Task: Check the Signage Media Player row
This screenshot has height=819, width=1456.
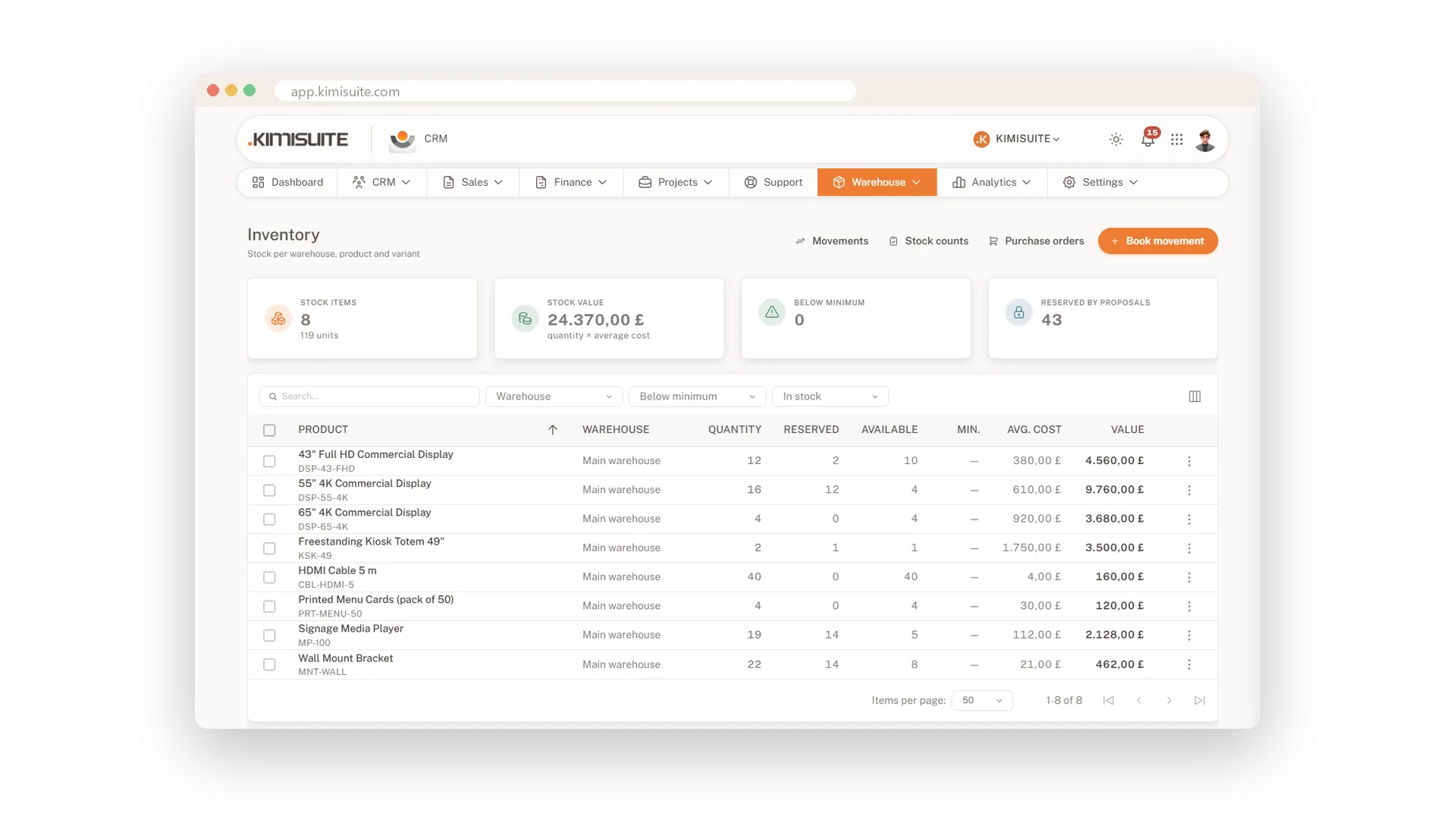Action: coord(269,635)
